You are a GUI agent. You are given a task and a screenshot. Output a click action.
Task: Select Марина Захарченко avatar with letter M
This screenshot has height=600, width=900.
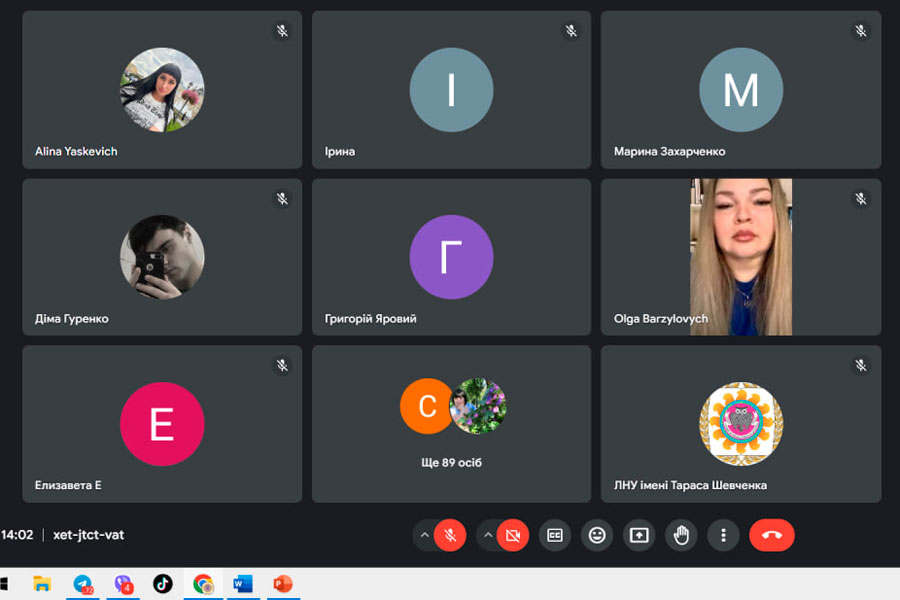(741, 90)
